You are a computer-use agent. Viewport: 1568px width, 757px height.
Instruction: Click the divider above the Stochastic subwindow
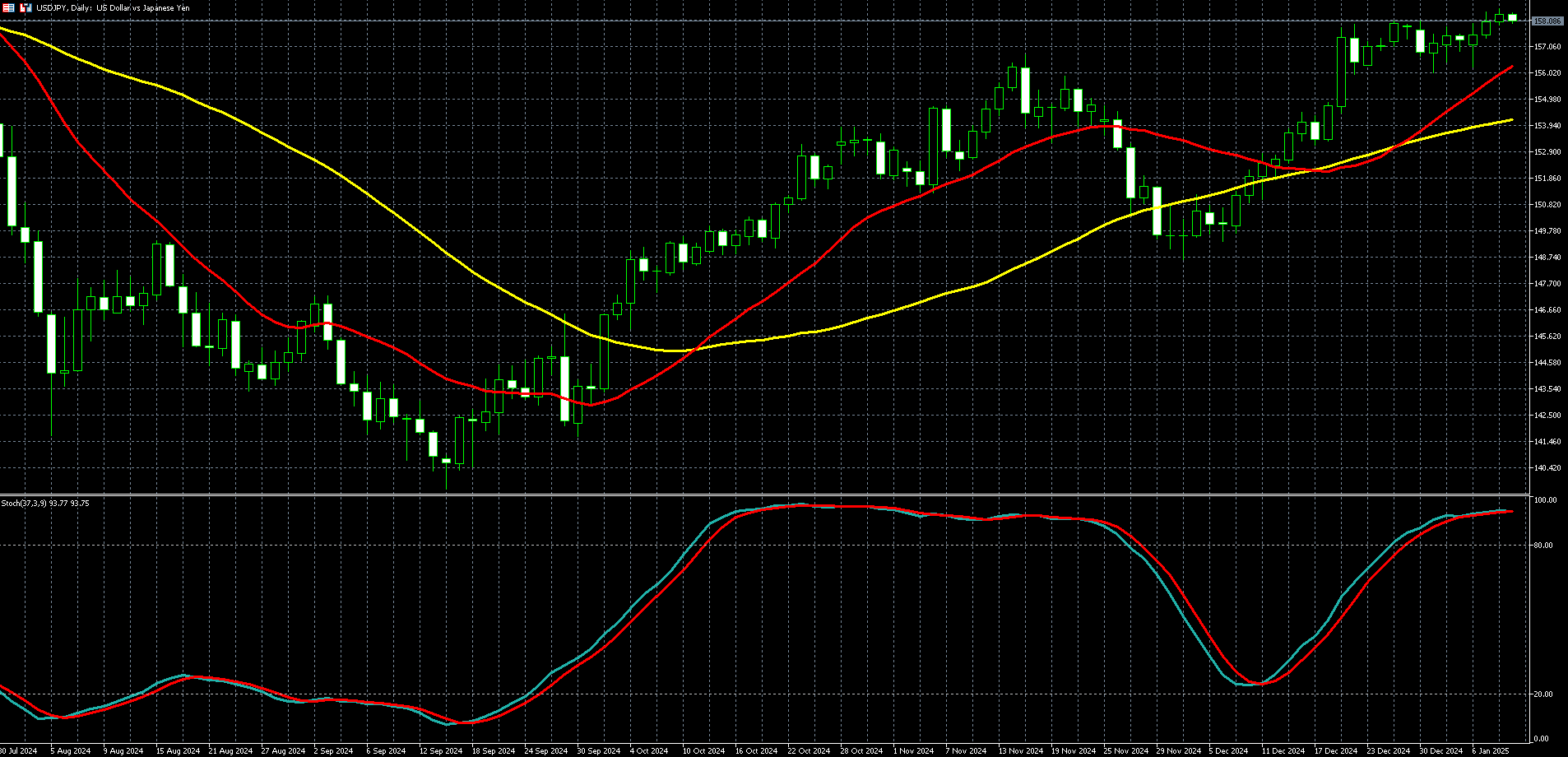(765, 495)
